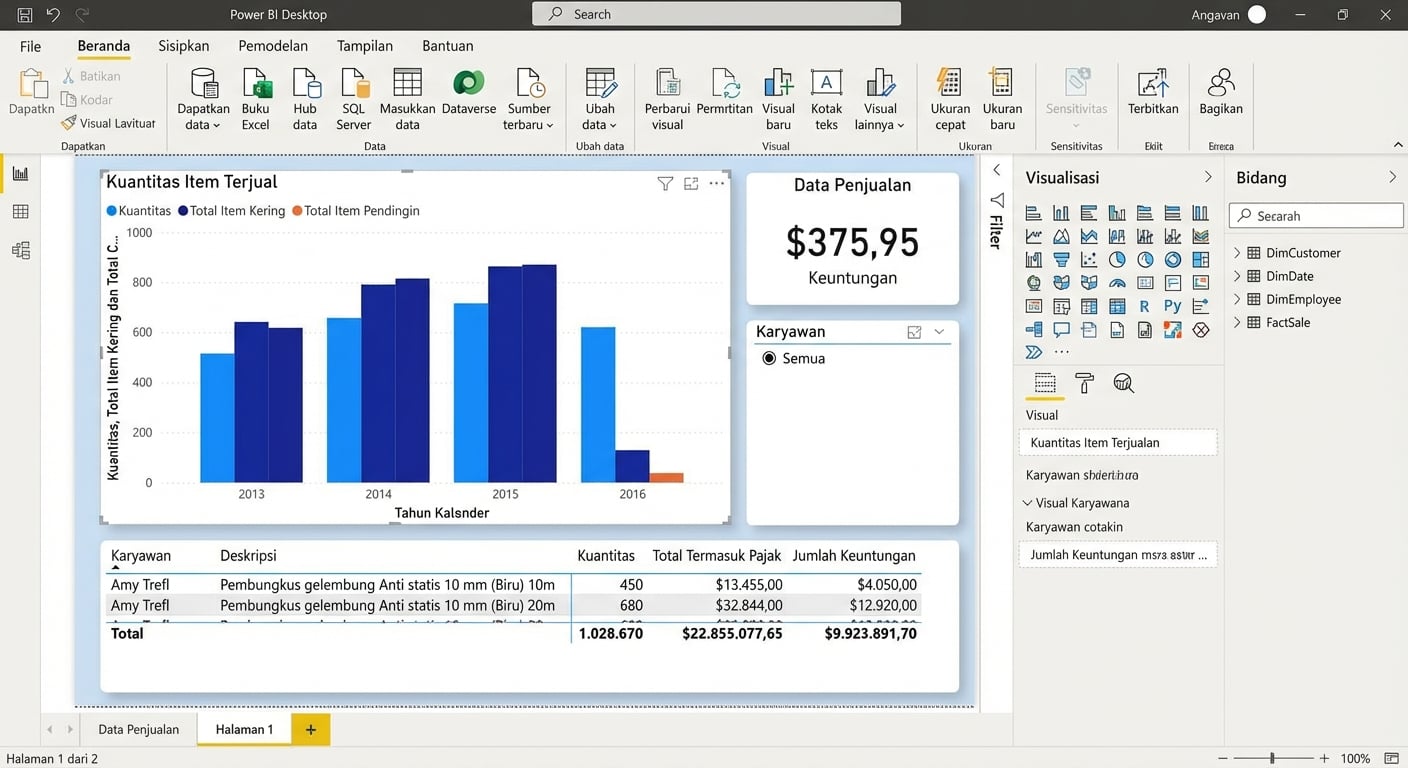This screenshot has width=1408, height=768.
Task: Add a new page with the plus button
Action: [x=311, y=729]
